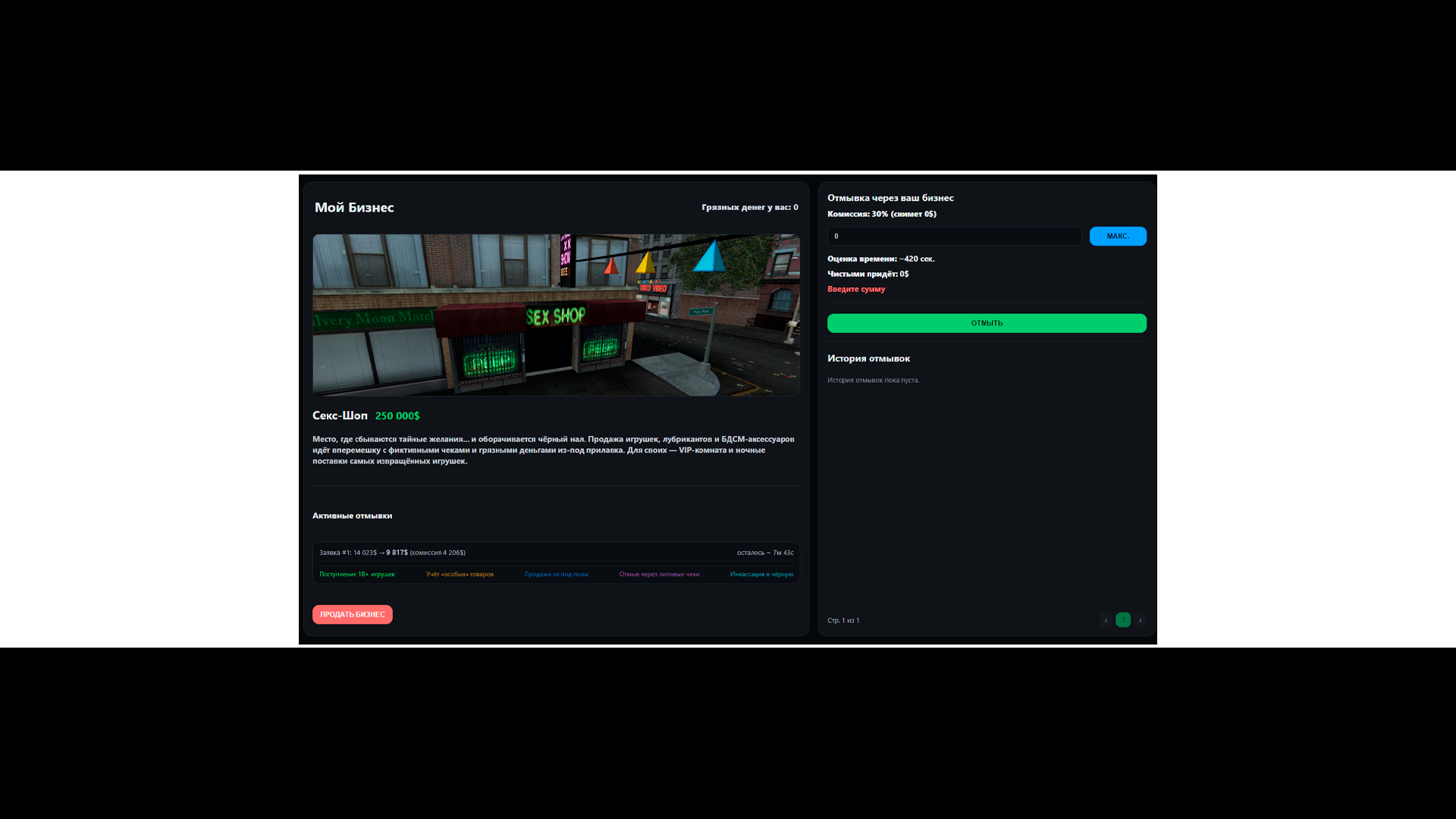
Task: Click the remaining time 'осталось ~ 7м 43с'
Action: point(764,553)
